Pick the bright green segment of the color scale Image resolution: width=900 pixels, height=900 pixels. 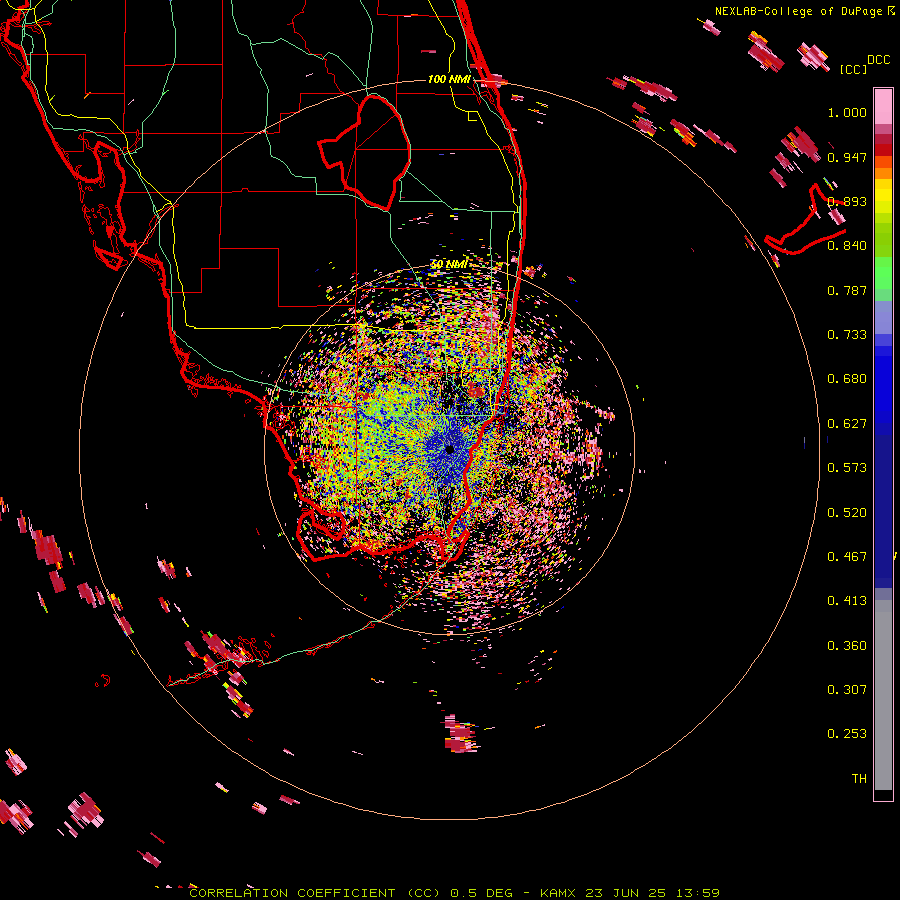[x=883, y=273]
